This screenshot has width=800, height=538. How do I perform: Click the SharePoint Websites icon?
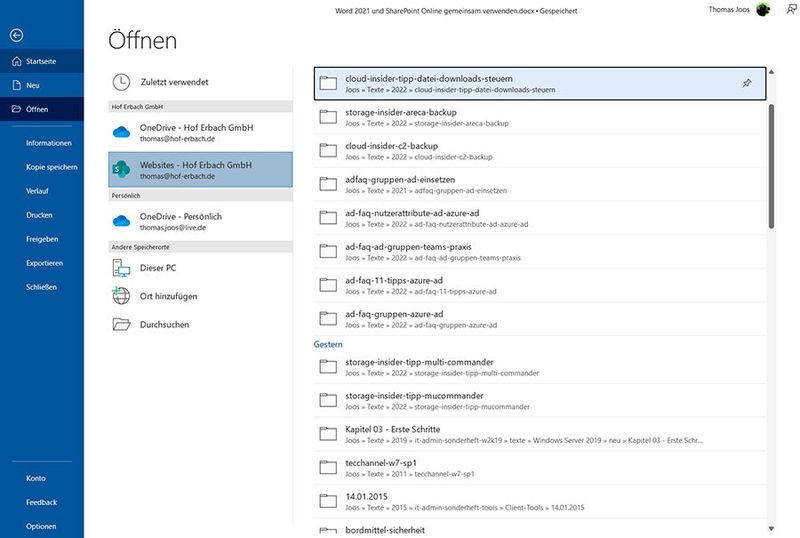click(x=121, y=169)
